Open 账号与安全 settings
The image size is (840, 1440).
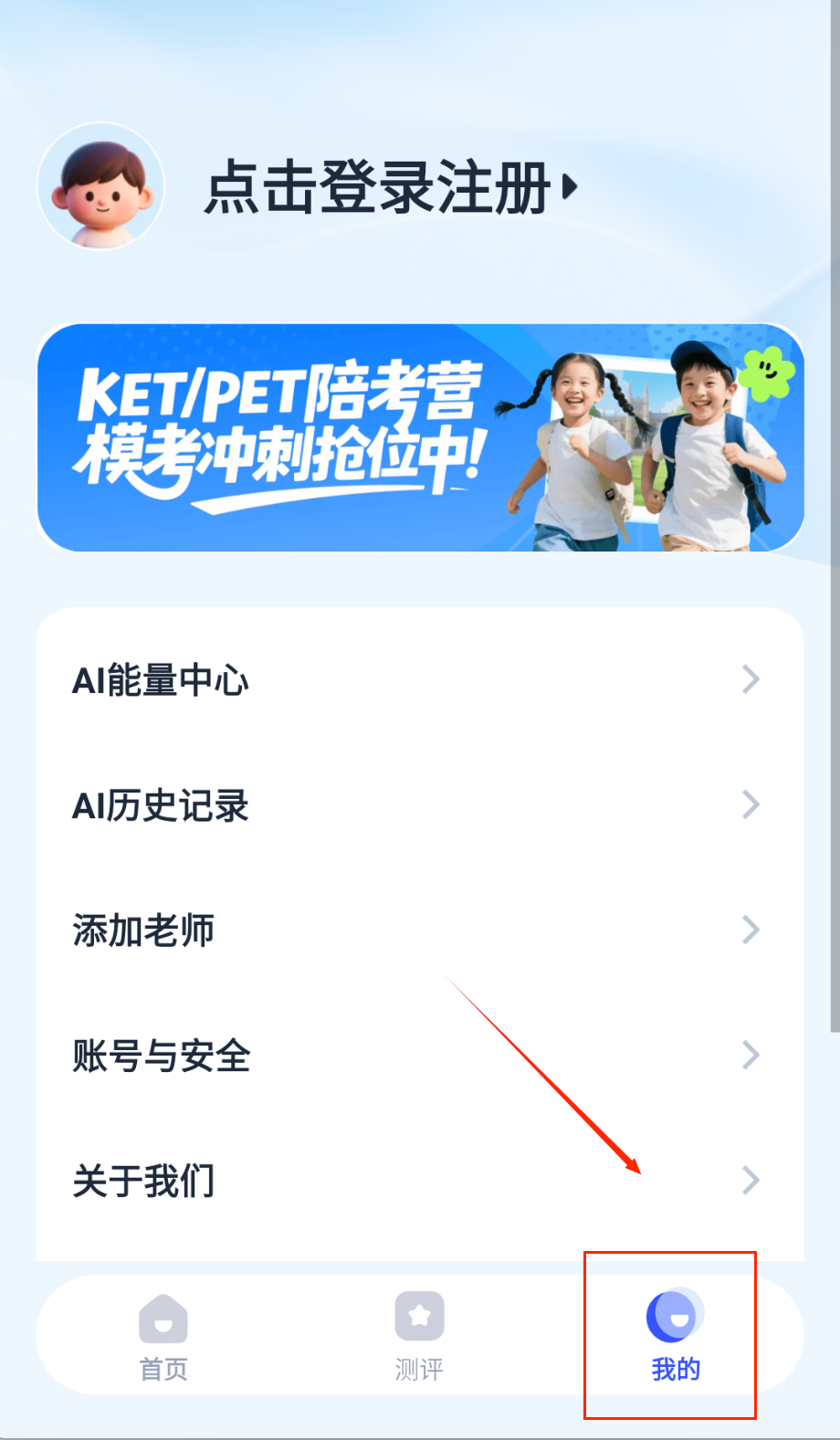point(420,1055)
